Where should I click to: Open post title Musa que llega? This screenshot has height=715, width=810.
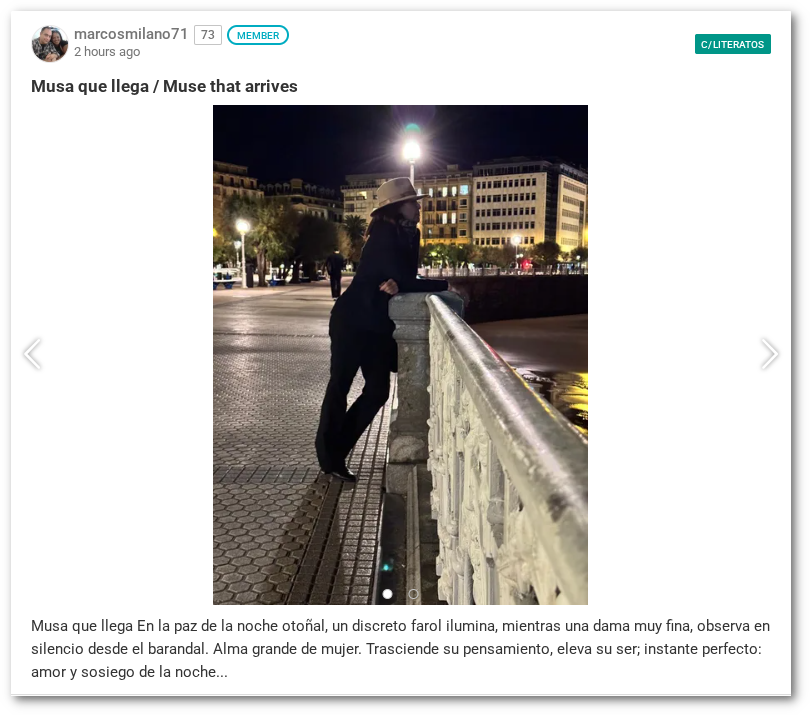[164, 86]
